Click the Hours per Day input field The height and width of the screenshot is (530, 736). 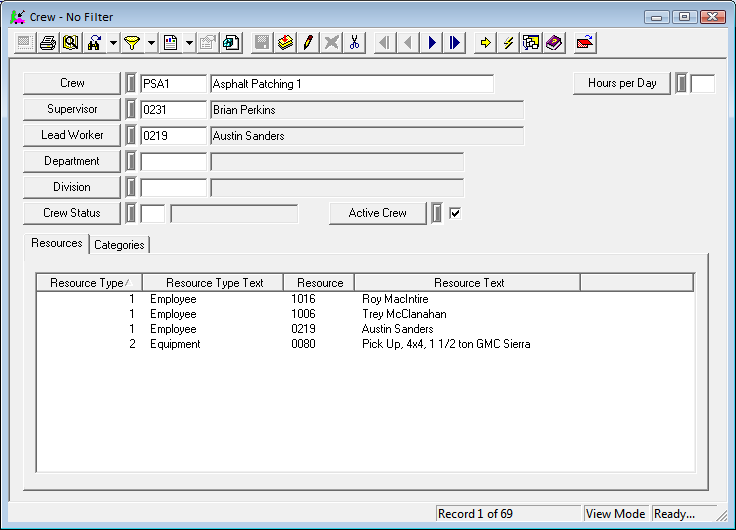pos(703,84)
